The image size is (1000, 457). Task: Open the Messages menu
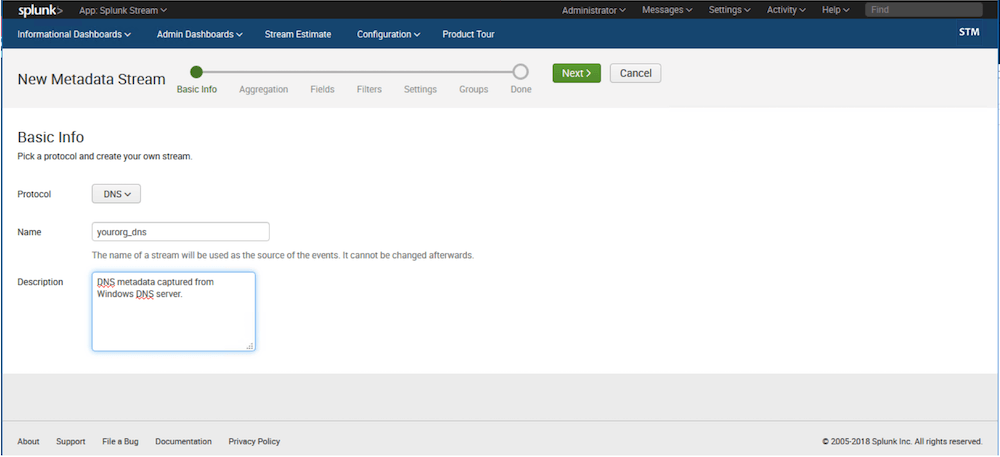click(667, 10)
